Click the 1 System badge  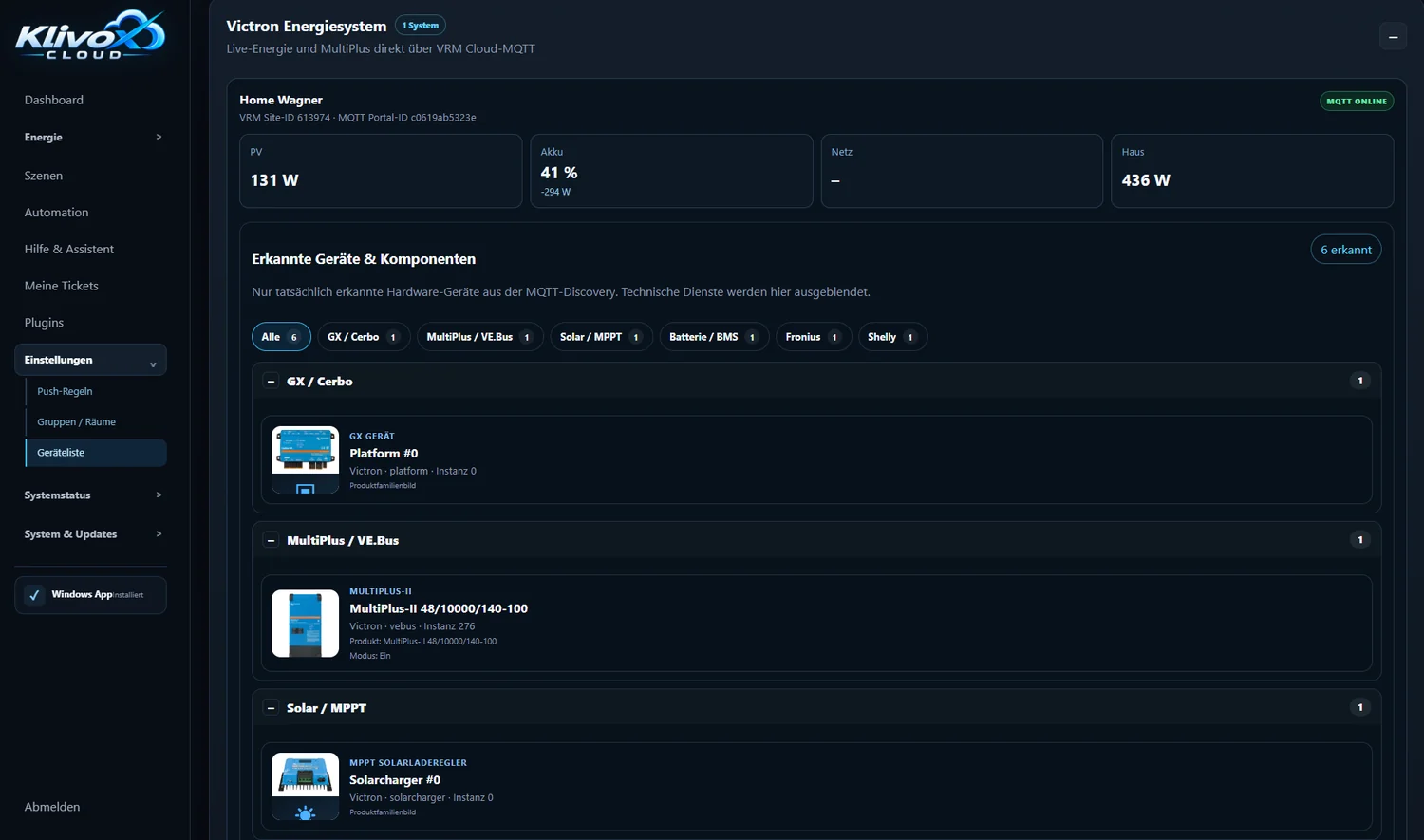point(421,26)
